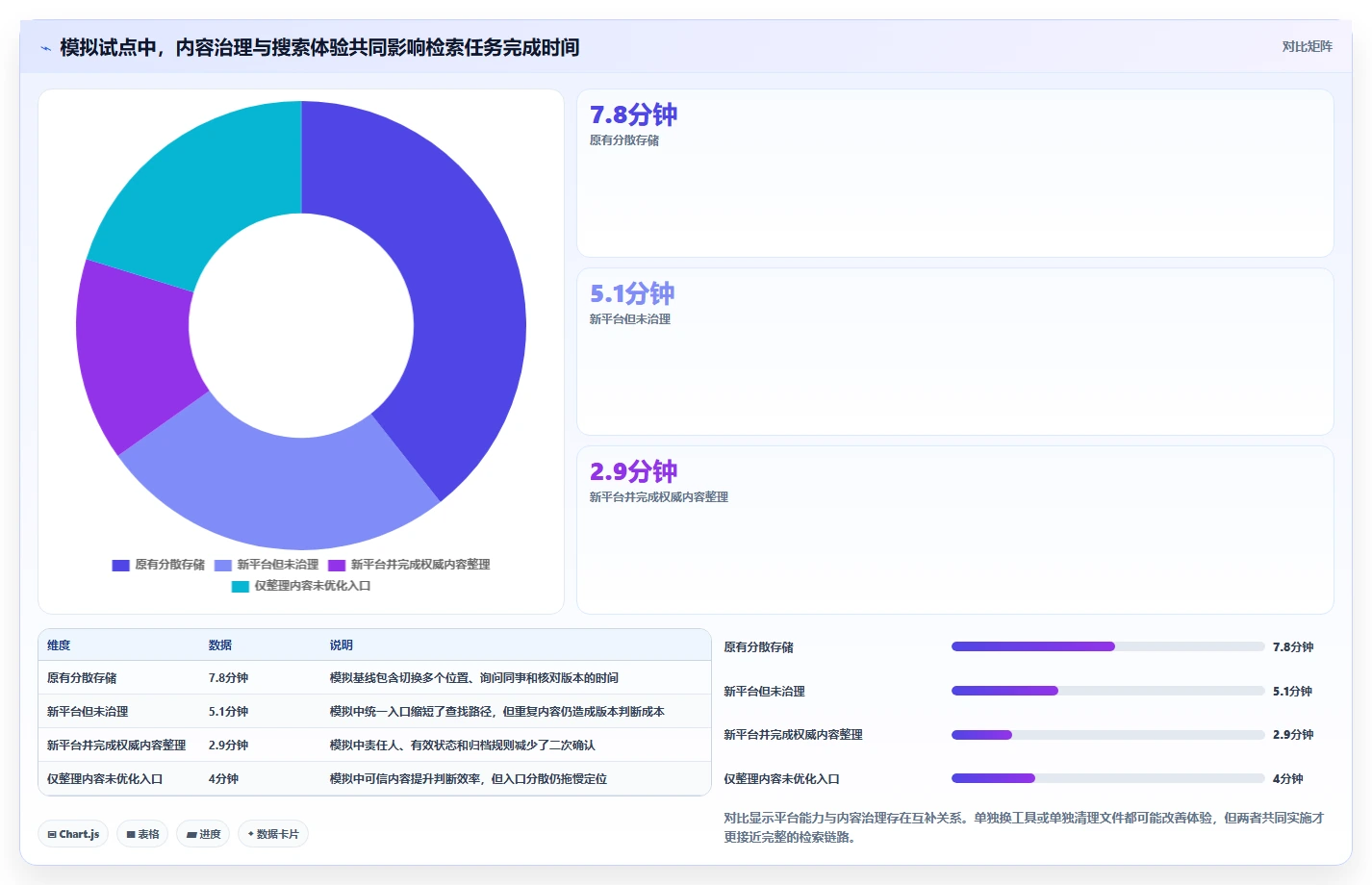
Task: Click the 原有分散存储 progress bar
Action: [x=1108, y=646]
